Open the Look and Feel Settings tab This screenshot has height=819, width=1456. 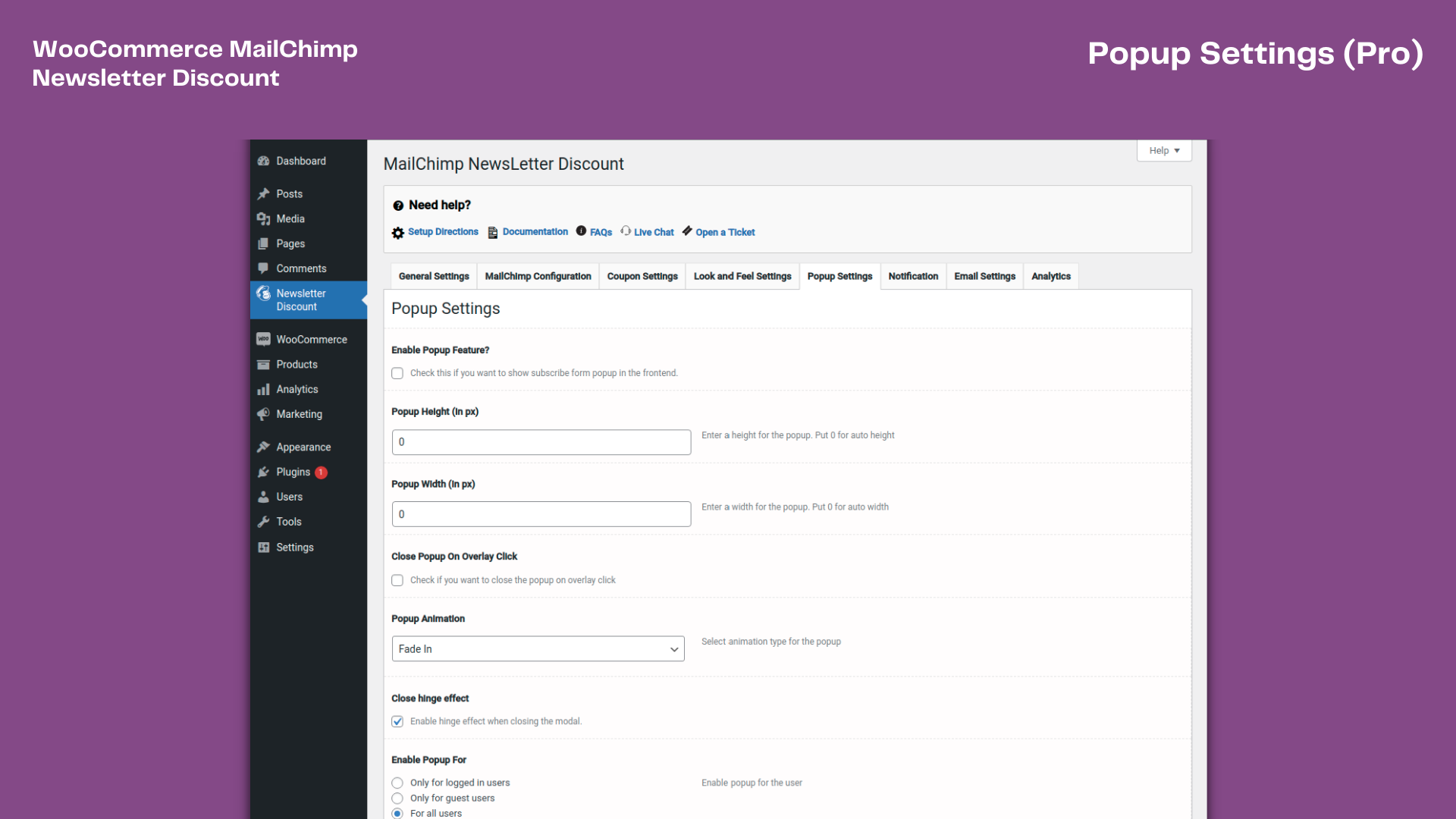point(742,276)
